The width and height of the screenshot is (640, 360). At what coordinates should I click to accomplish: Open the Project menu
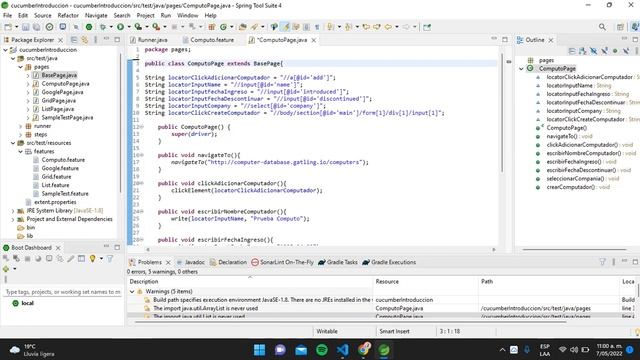(x=145, y=16)
